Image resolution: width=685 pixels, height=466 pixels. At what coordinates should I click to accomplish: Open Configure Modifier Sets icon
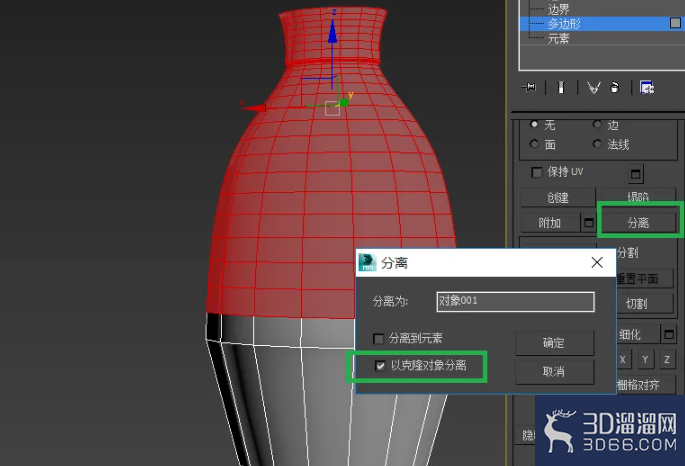pyautogui.click(x=647, y=87)
